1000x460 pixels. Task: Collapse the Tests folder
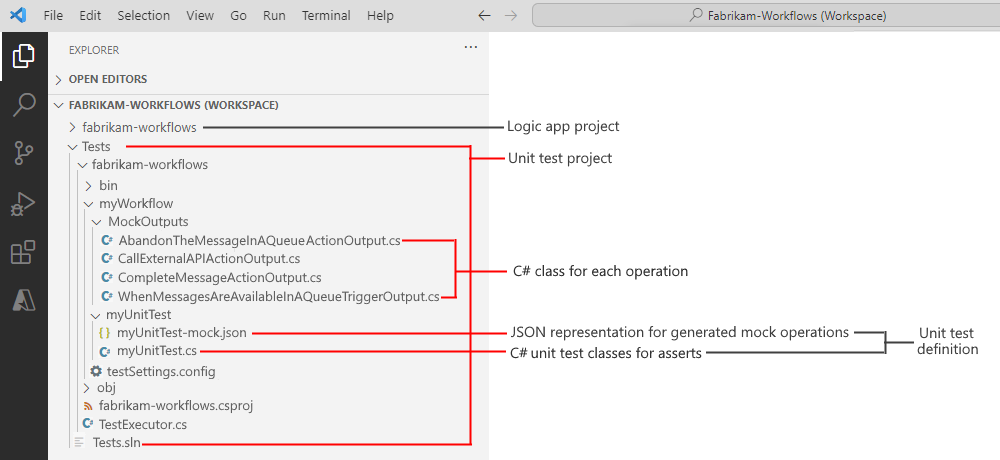[x=96, y=147]
